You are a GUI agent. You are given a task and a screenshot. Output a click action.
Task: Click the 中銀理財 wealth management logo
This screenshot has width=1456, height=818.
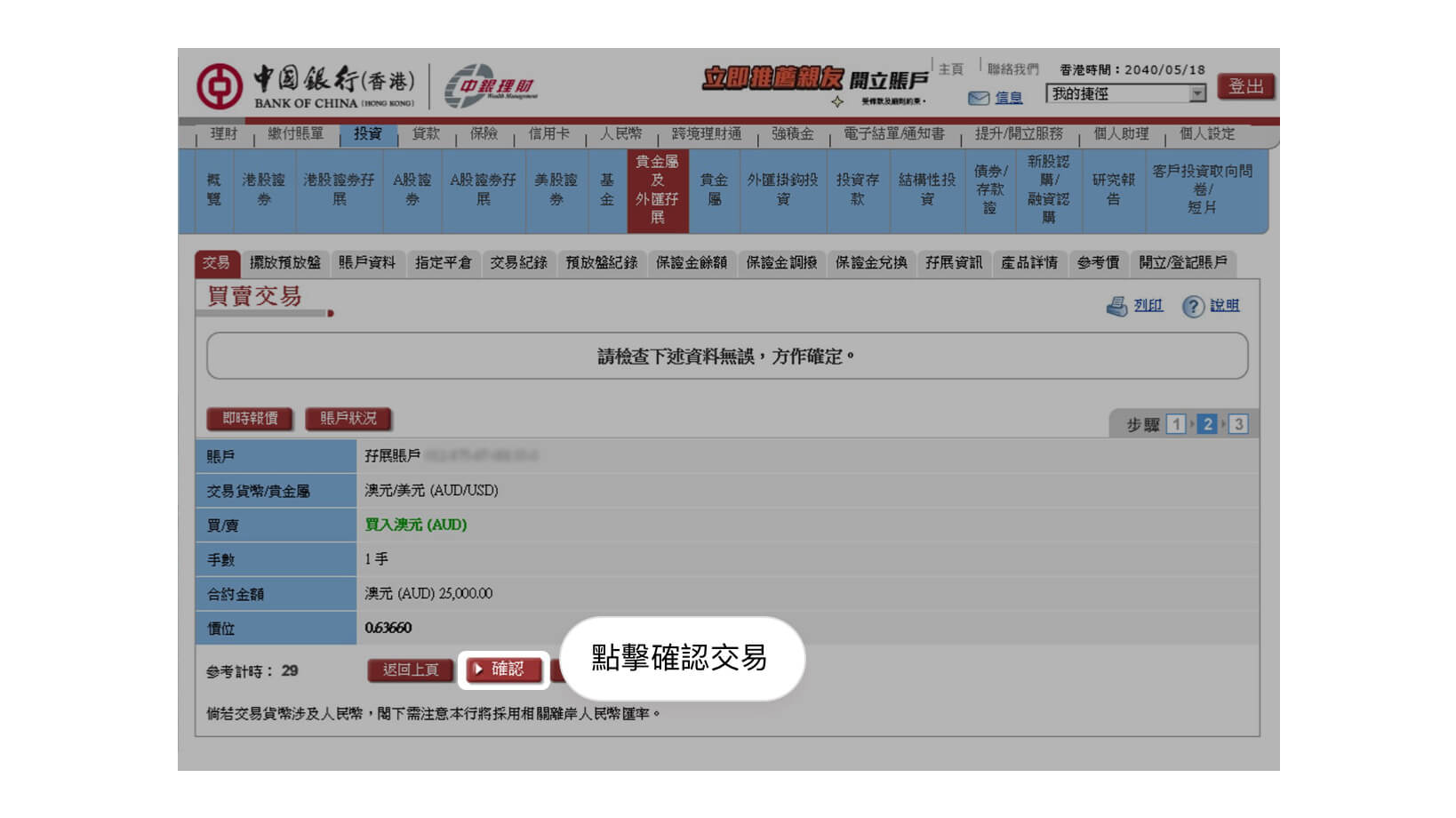491,86
